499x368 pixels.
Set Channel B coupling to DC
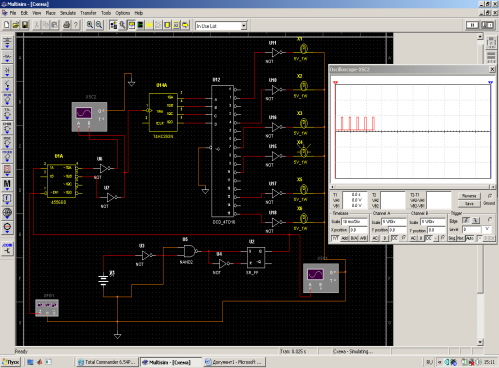tap(429, 238)
